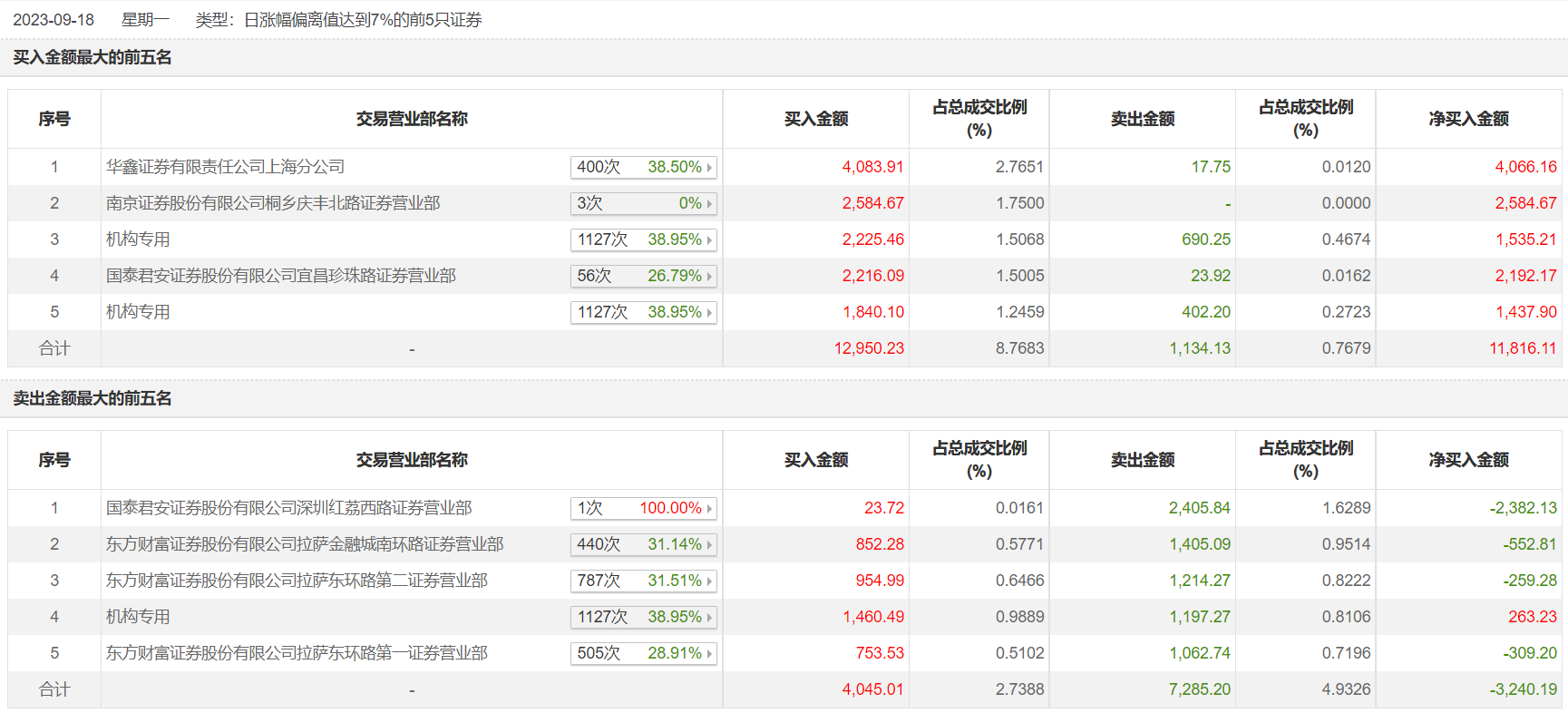Select the sell amount 690.25
Screen dimensions: 1568x713
[1206, 239]
